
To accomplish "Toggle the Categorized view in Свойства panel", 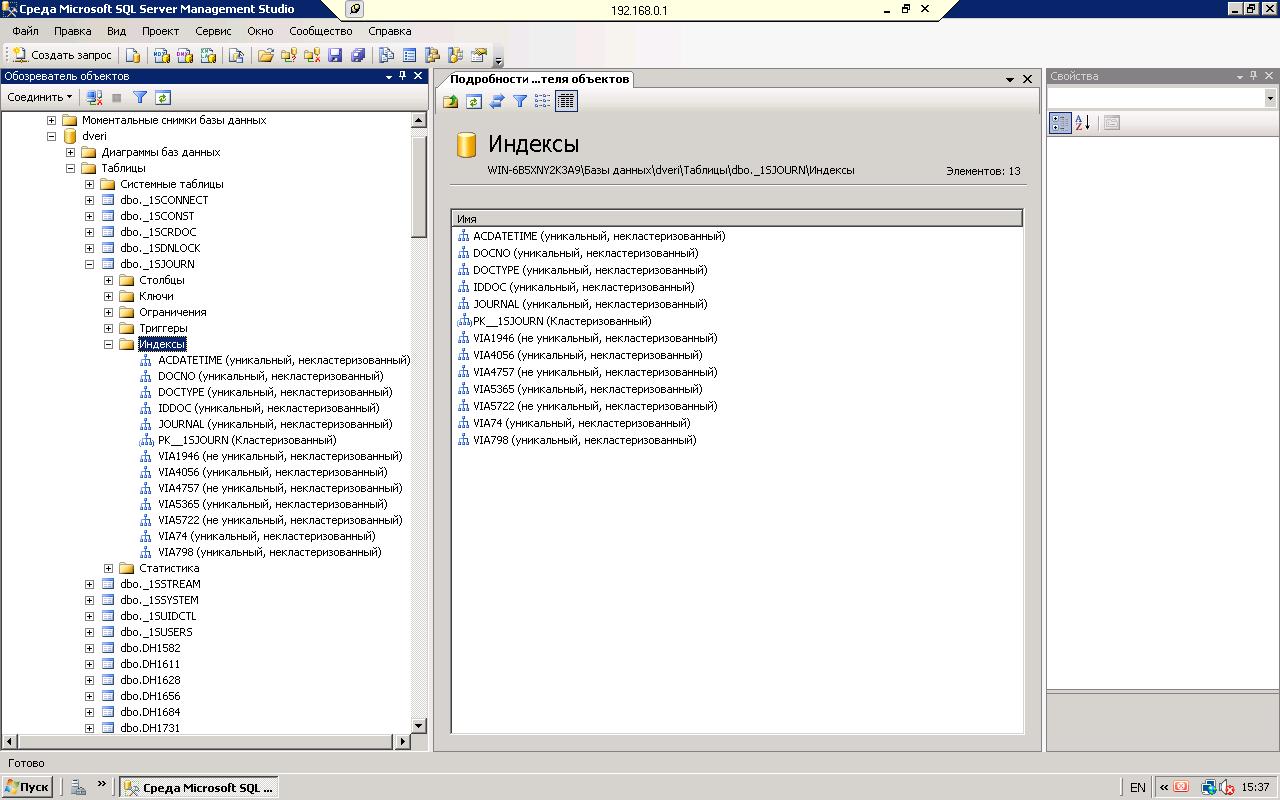I will pos(1060,123).
